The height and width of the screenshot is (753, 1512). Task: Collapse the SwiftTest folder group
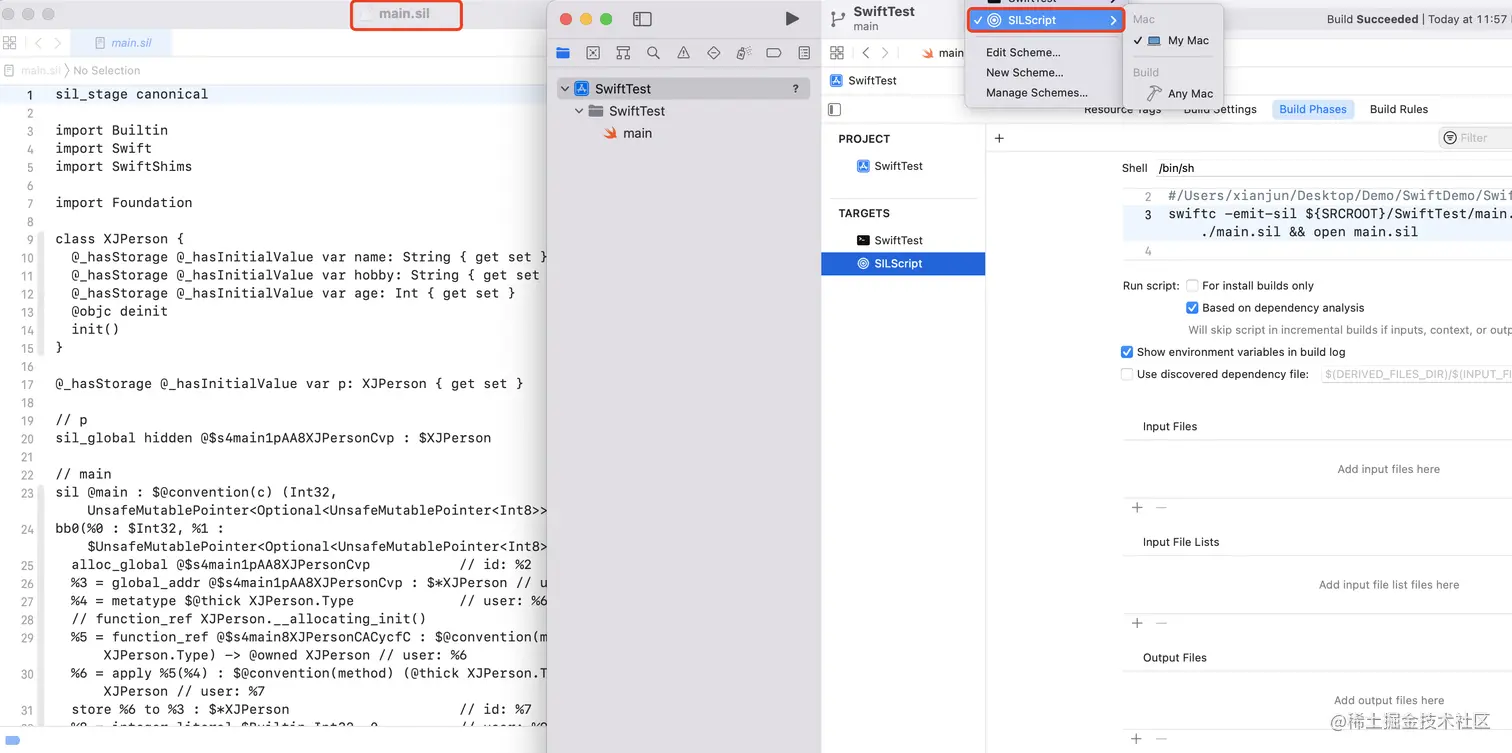click(x=579, y=111)
